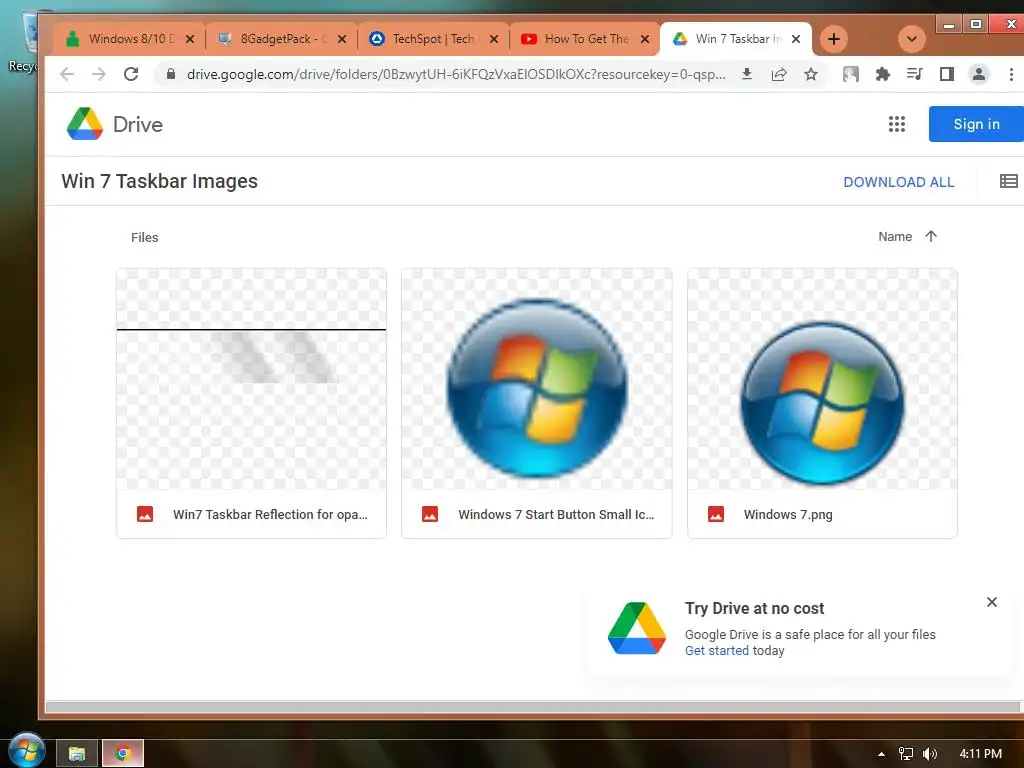Open the Chrome three-dot menu
Viewport: 1024px width, 768px height.
tap(1010, 74)
